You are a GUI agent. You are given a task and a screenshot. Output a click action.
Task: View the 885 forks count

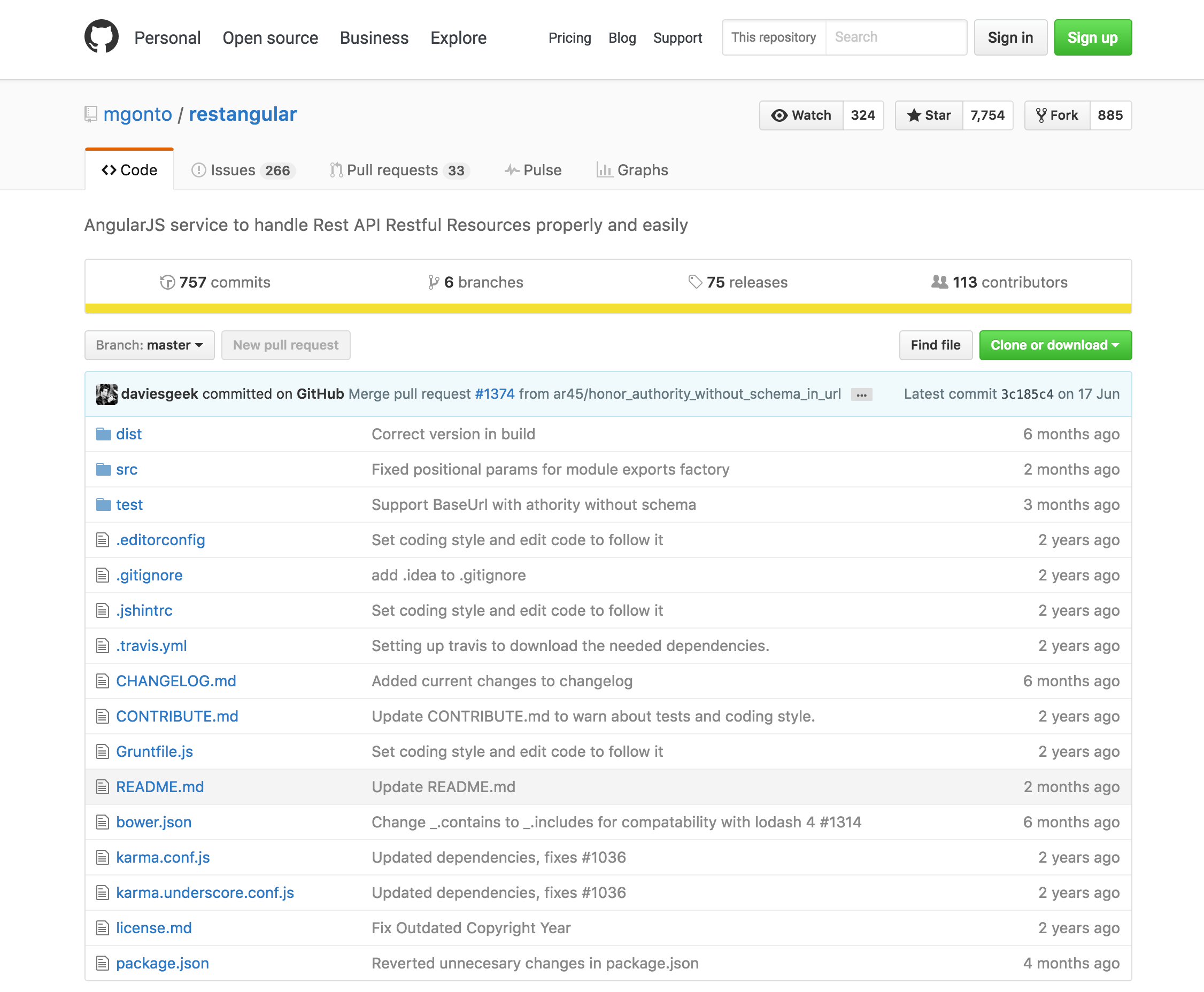pyautogui.click(x=1110, y=115)
